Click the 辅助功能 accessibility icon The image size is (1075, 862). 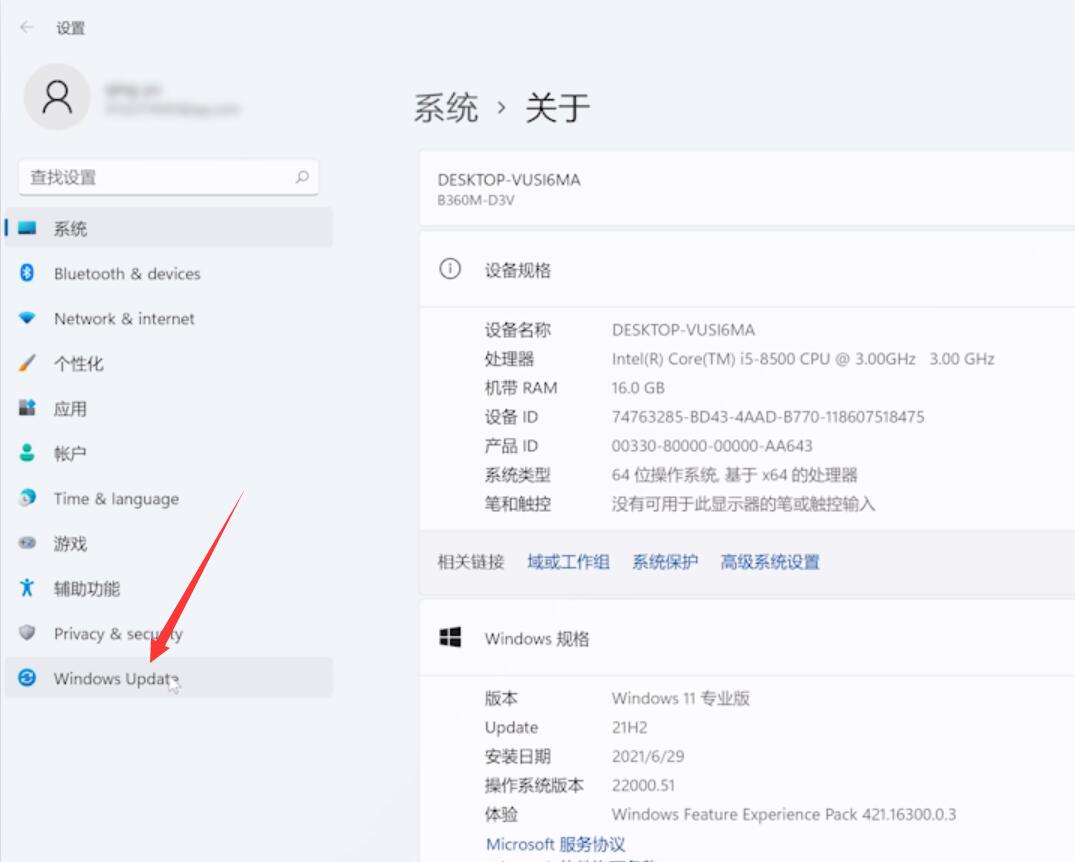[x=27, y=588]
